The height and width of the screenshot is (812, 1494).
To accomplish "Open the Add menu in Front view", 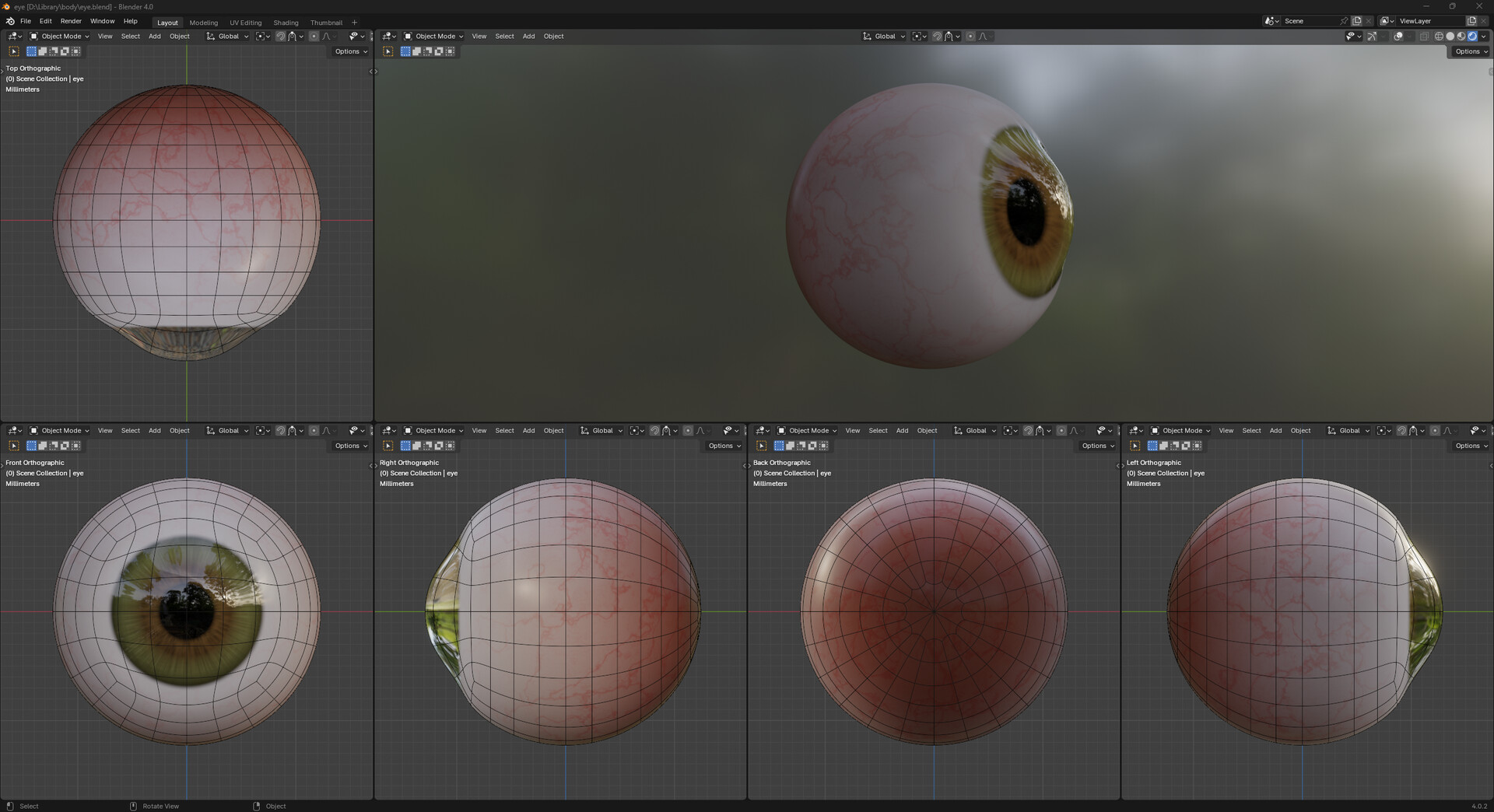I will pyautogui.click(x=154, y=430).
